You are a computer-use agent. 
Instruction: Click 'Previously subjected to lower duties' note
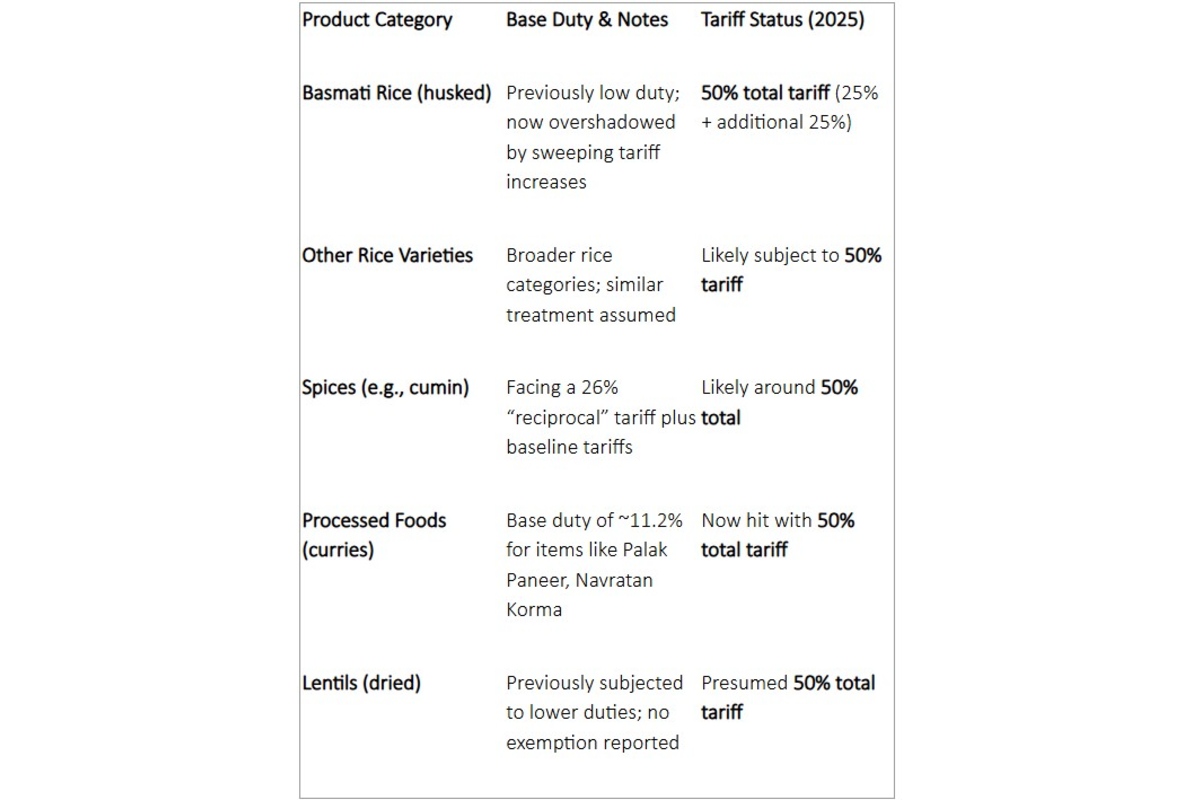594,684
